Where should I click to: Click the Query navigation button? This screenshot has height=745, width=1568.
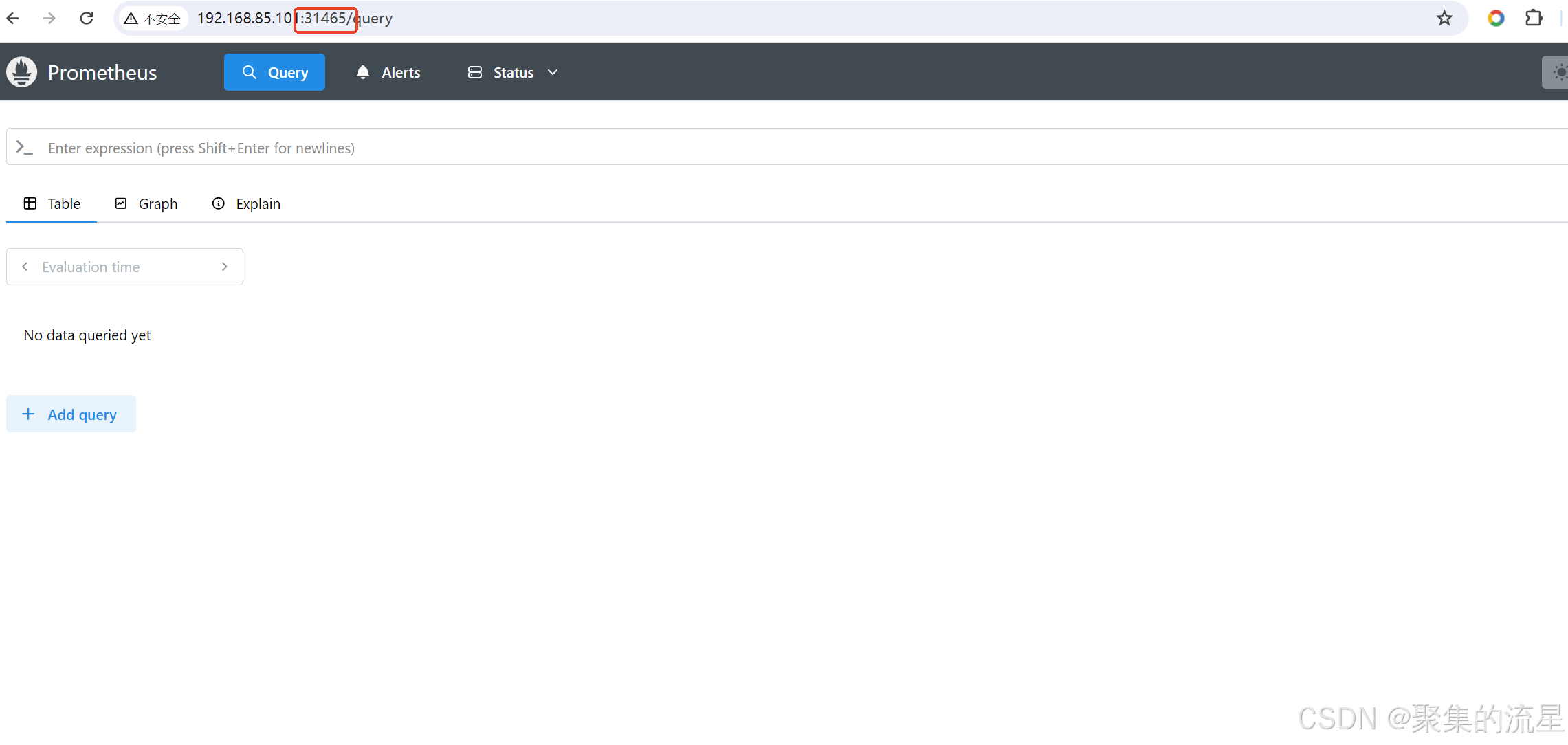(x=274, y=72)
